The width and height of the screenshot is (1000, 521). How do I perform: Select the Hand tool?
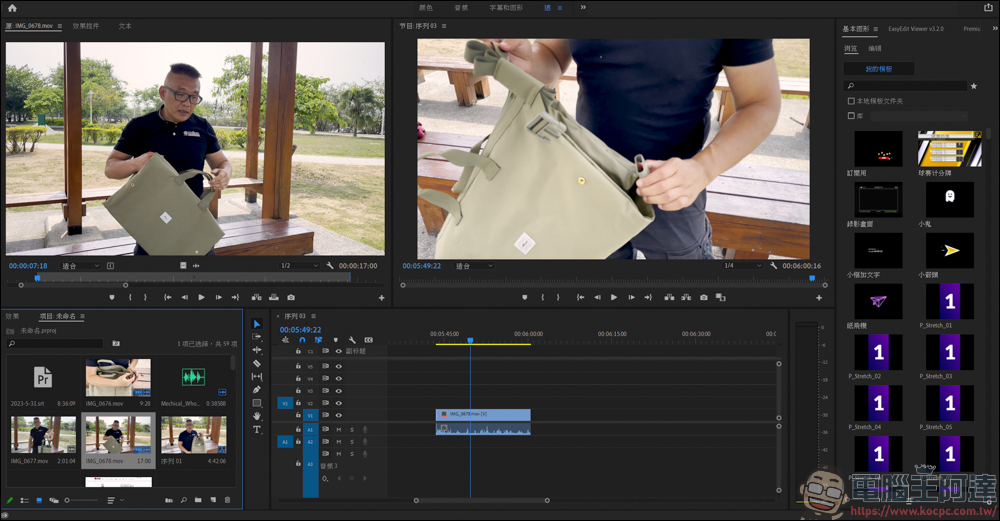point(257,416)
